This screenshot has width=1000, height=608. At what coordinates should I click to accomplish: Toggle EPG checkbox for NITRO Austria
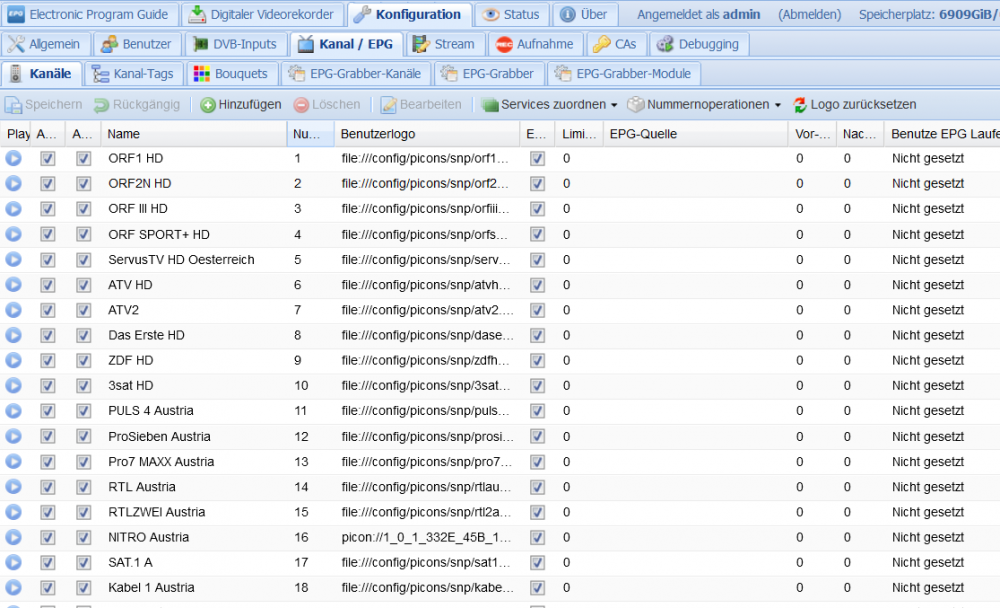(x=538, y=537)
